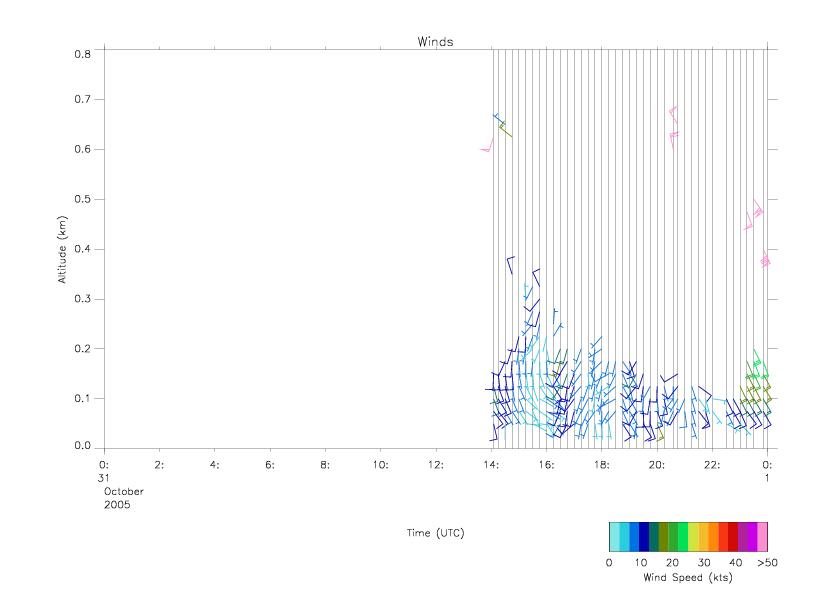This screenshot has width=827, height=611.
Task: Click the "10:" time tick label
Action: [x=380, y=465]
